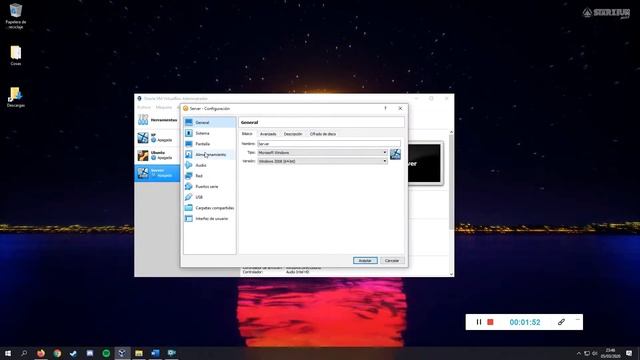Switch to the Avanzado tab
Screen dimensions: 640x360
click(268, 134)
